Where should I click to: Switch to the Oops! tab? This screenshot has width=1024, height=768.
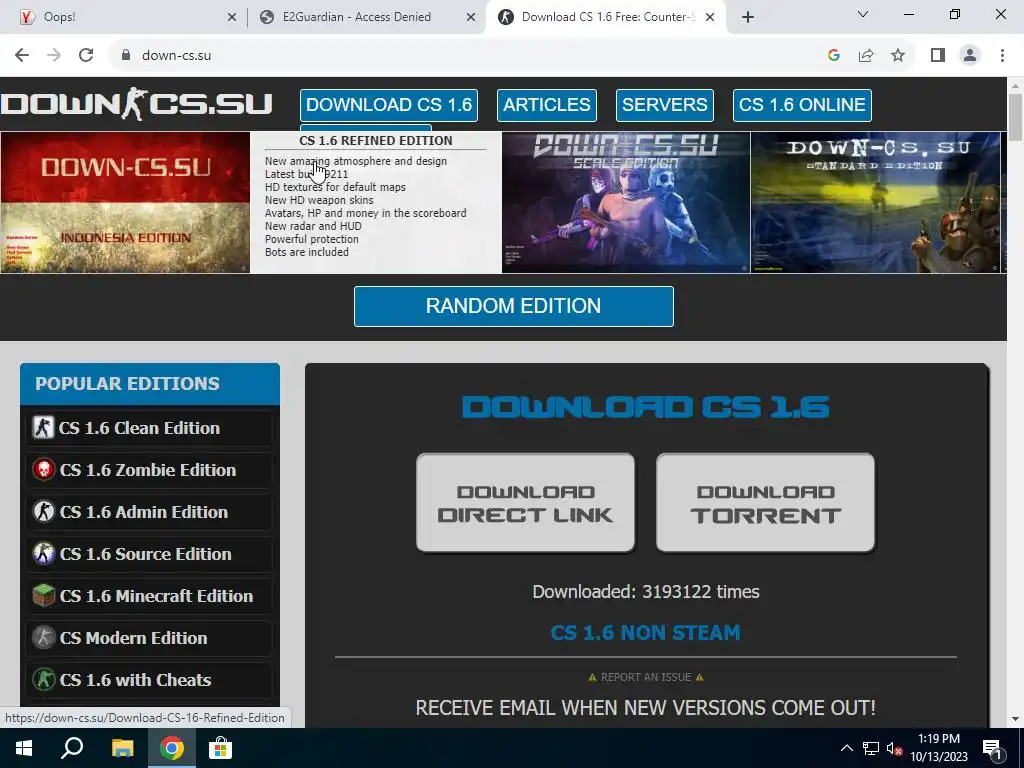coord(124,17)
